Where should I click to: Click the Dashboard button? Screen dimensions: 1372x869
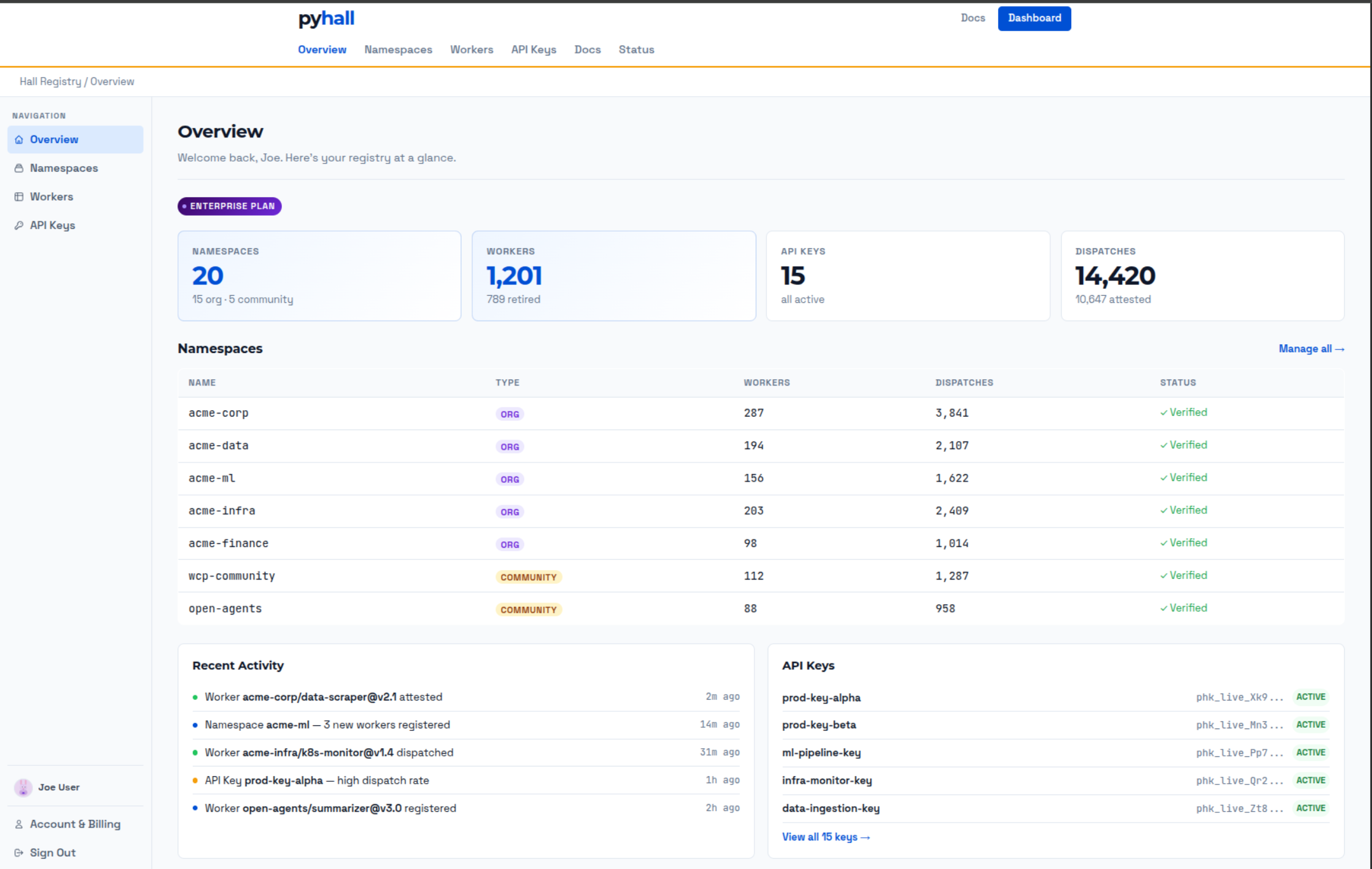1034,18
